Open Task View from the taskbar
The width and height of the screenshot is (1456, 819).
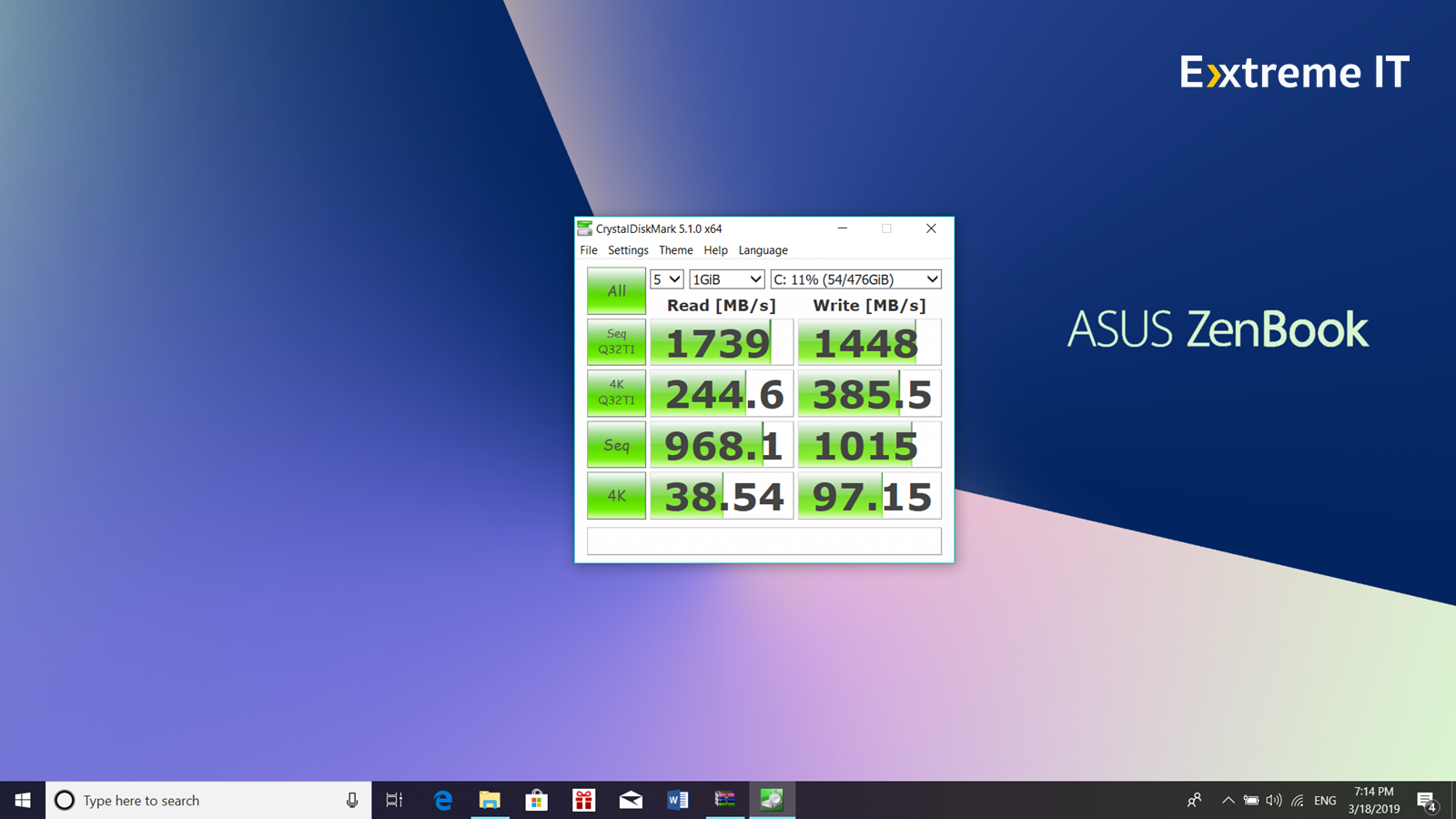click(x=394, y=800)
